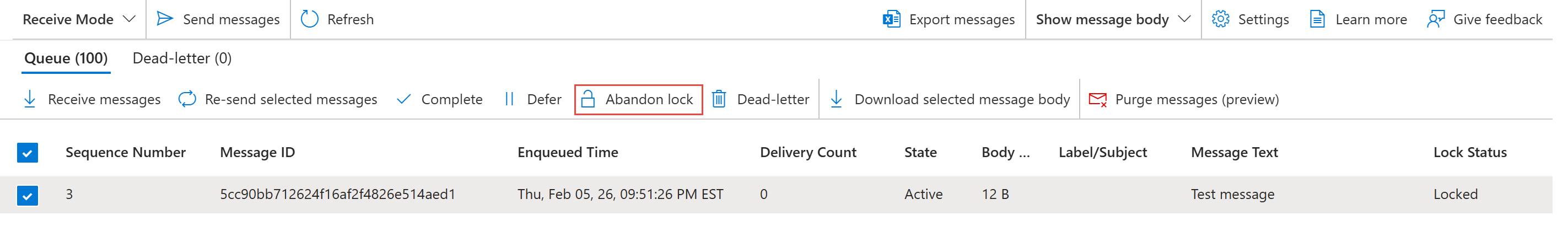
Task: Click the Refresh circular arrow icon
Action: [309, 19]
